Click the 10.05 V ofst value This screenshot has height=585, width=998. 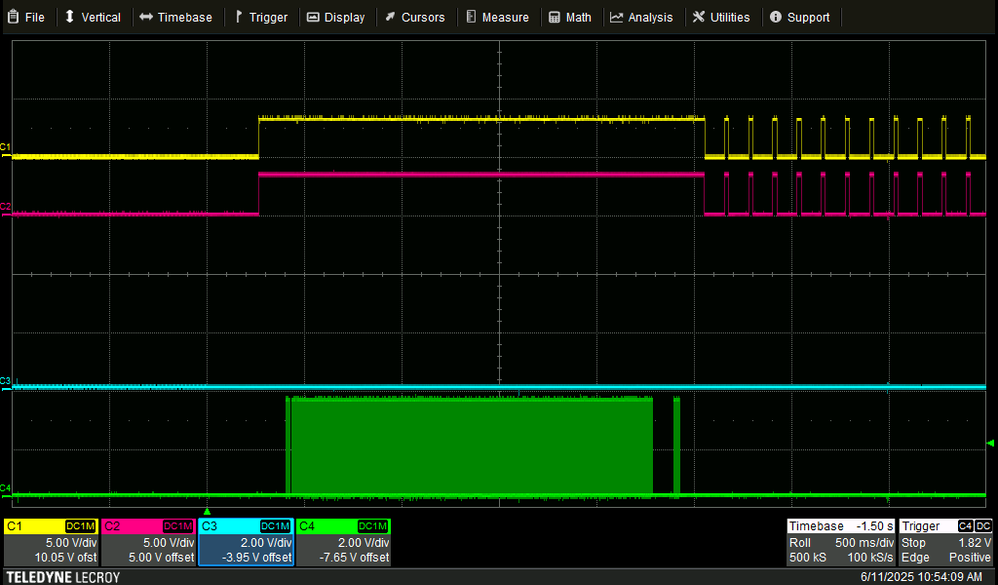tap(66, 557)
